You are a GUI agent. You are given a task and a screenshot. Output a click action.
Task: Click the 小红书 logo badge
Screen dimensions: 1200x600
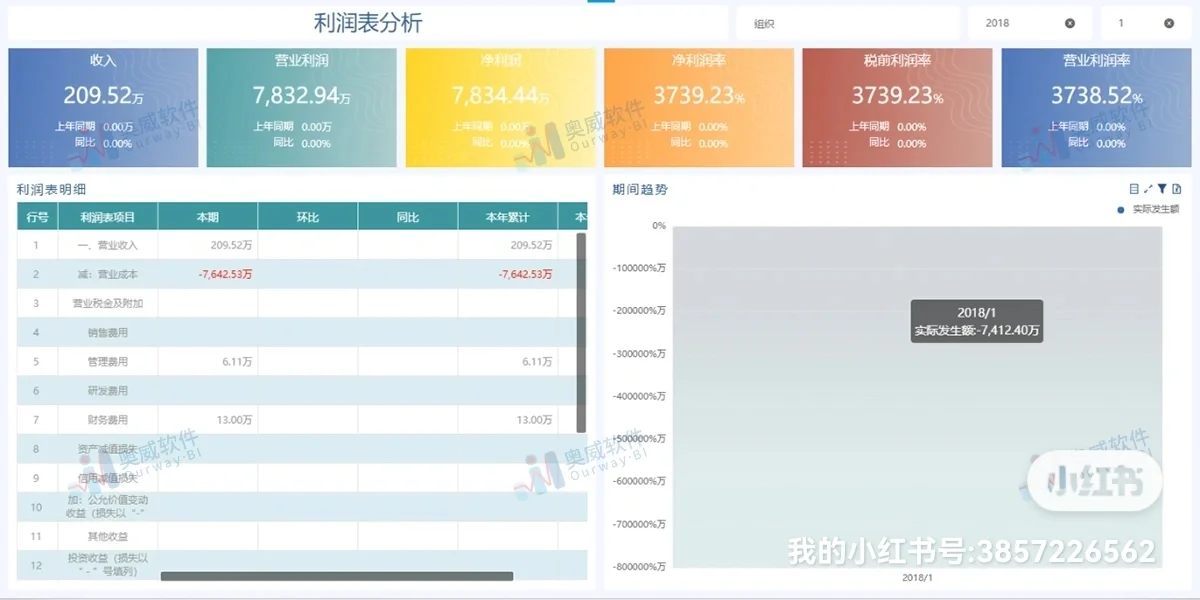tap(1094, 481)
